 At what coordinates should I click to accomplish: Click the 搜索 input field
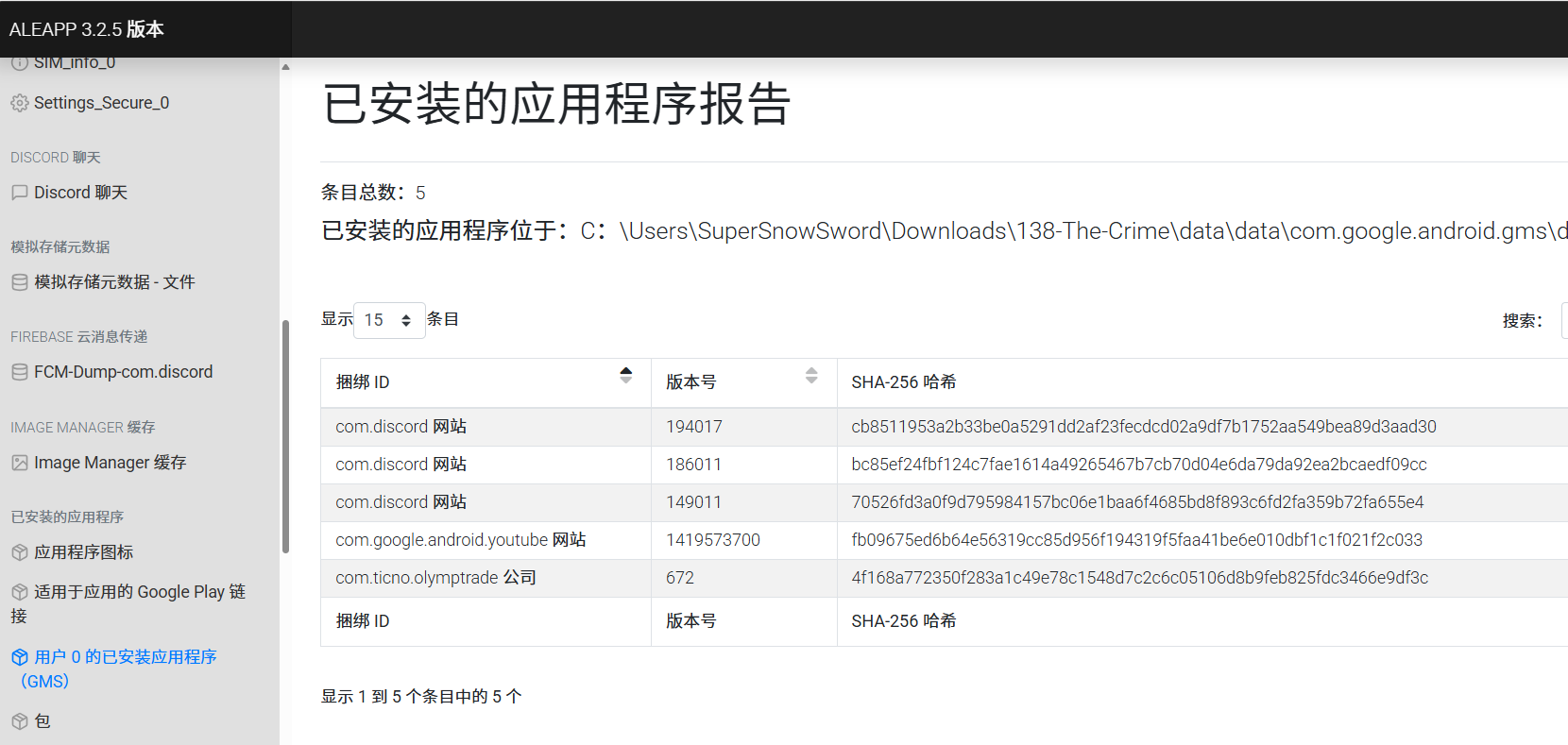1564,320
